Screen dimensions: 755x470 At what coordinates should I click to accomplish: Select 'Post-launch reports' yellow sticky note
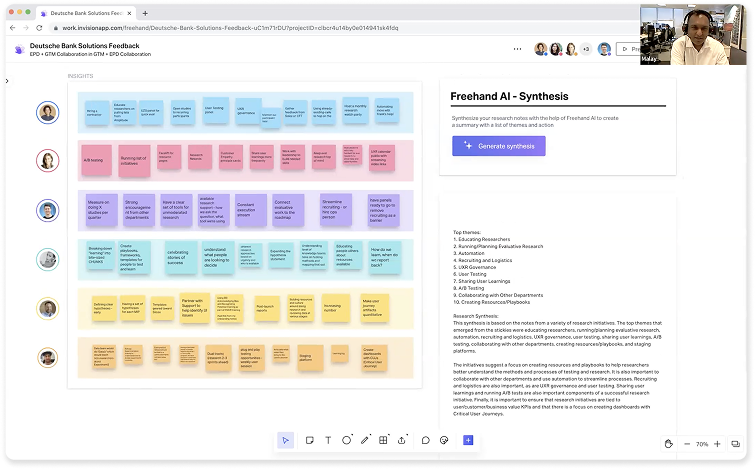point(267,308)
